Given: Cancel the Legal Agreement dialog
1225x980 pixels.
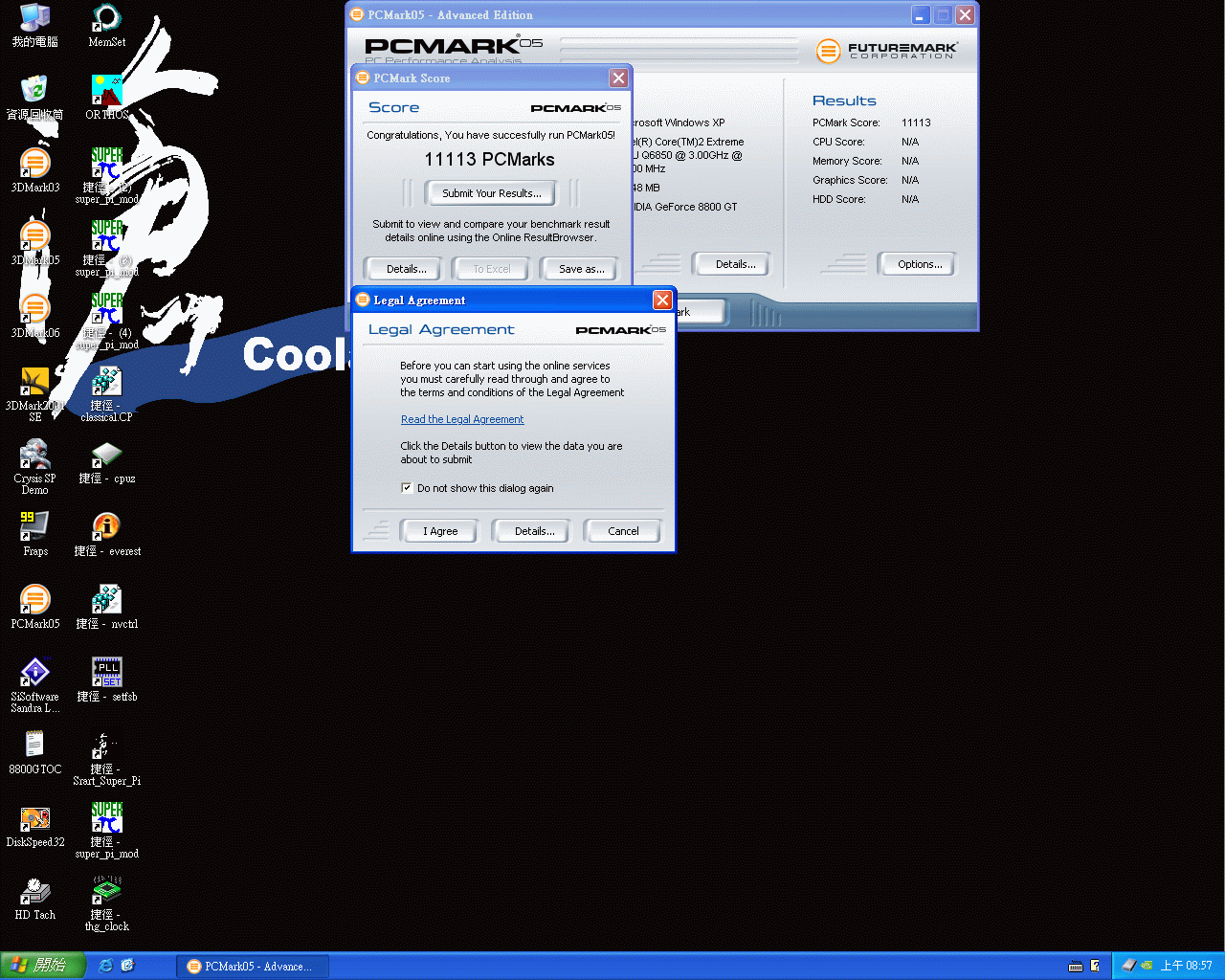Looking at the screenshot, I should pyautogui.click(x=623, y=531).
